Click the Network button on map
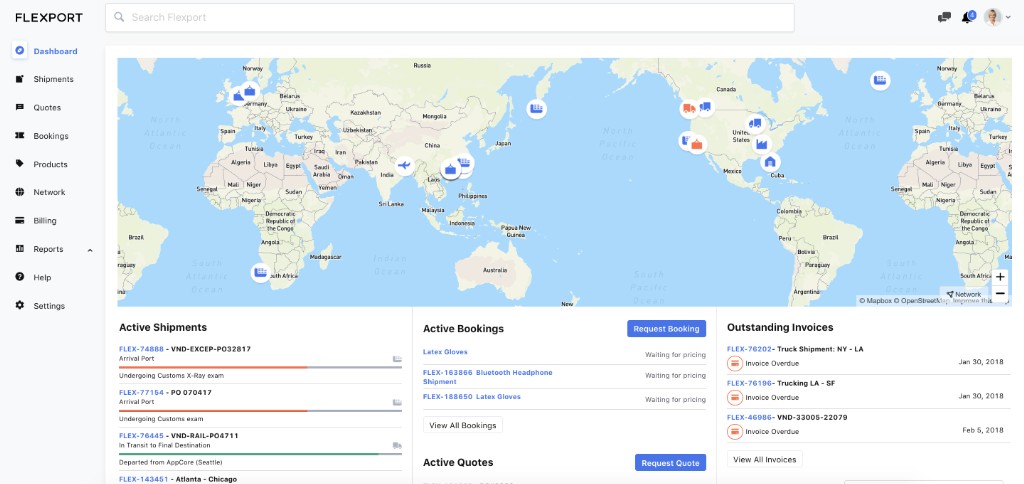The height and width of the screenshot is (484, 1024). coord(964,295)
